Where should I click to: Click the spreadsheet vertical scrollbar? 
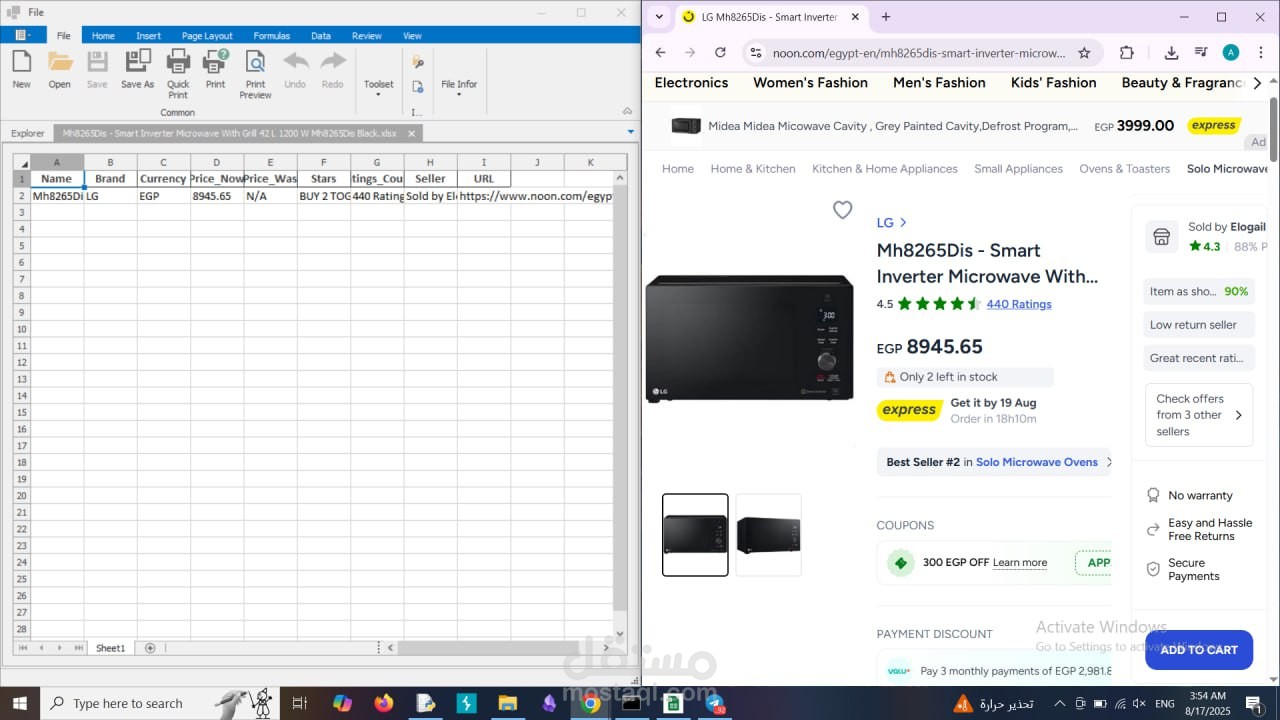pyautogui.click(x=620, y=400)
